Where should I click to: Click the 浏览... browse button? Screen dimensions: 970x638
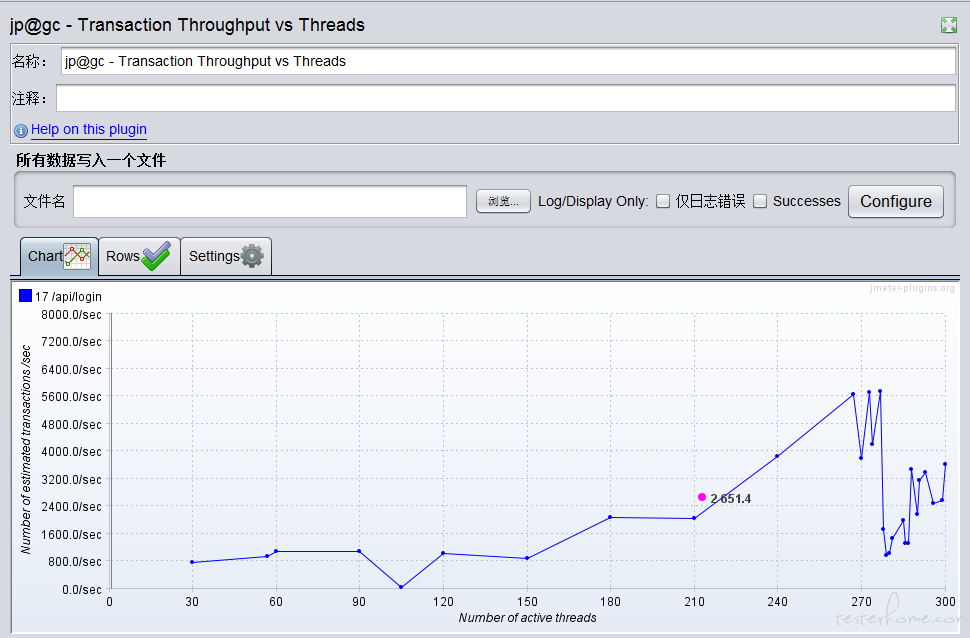tap(503, 201)
